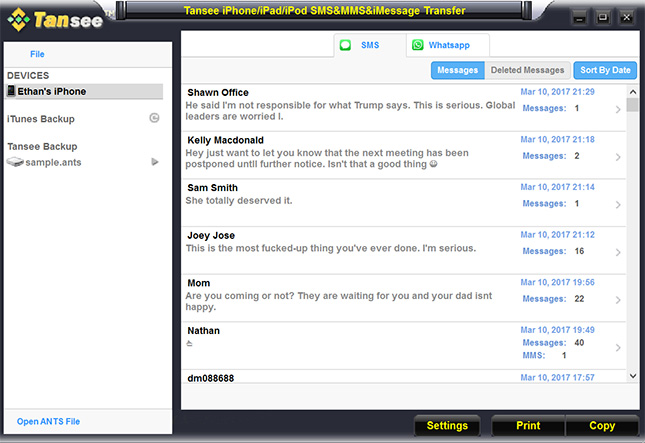The height and width of the screenshot is (443, 645).
Task: Click Nathan's attachment icon in preview
Action: [x=189, y=343]
